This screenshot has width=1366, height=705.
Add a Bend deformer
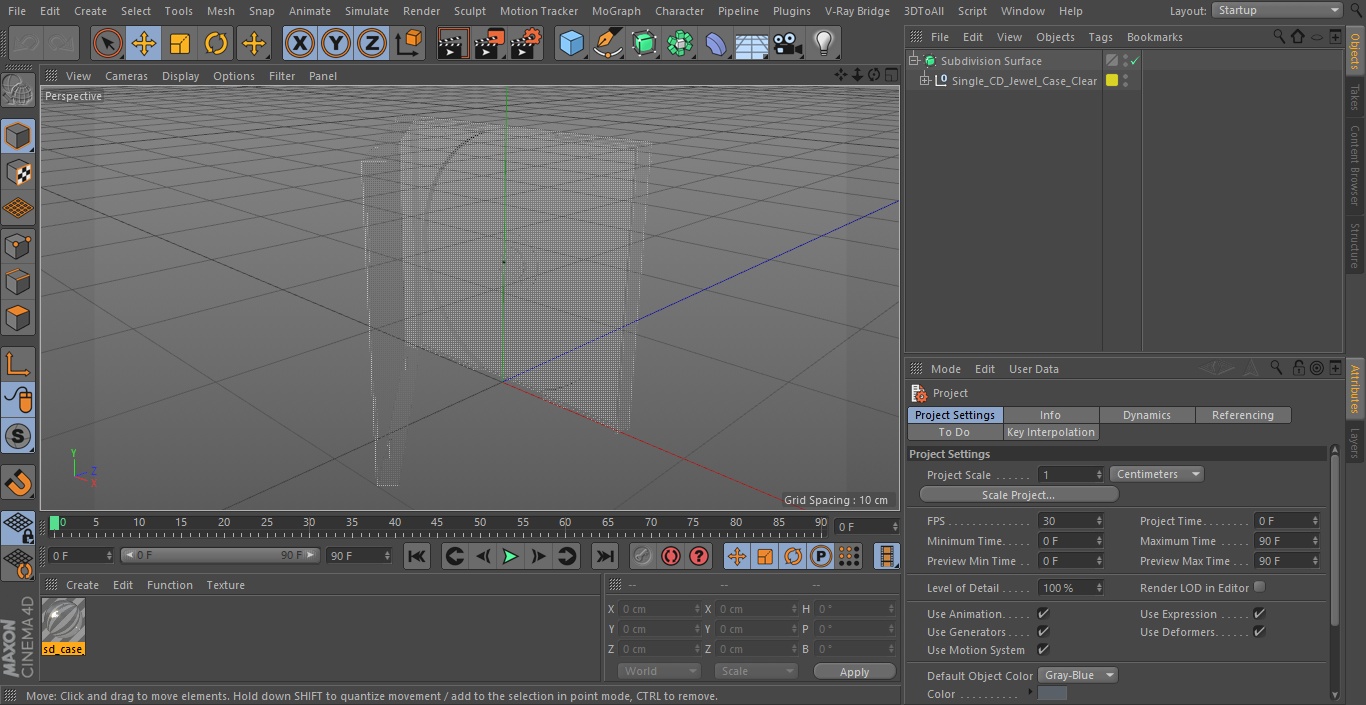coord(716,43)
